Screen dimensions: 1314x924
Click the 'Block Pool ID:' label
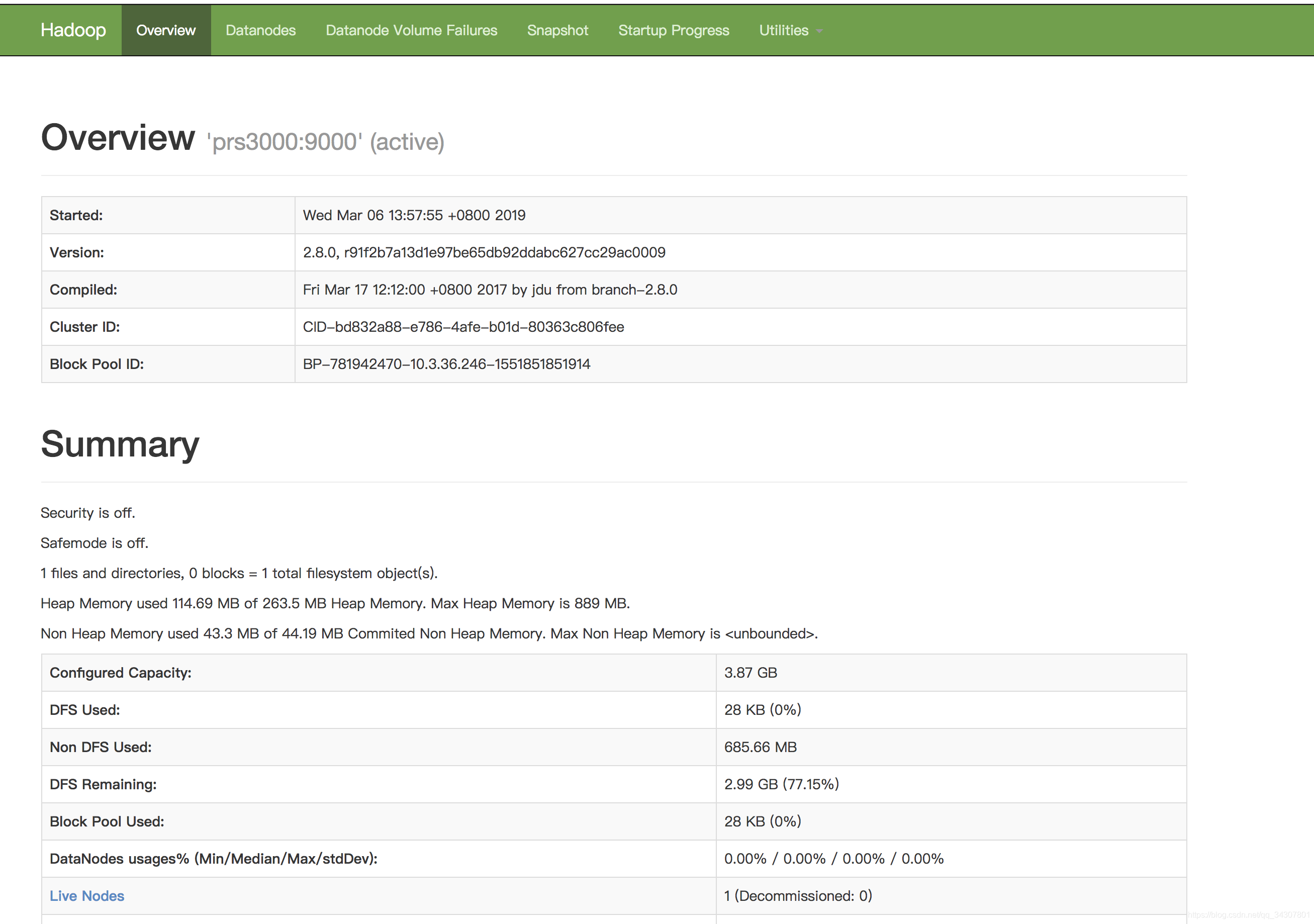pos(97,364)
